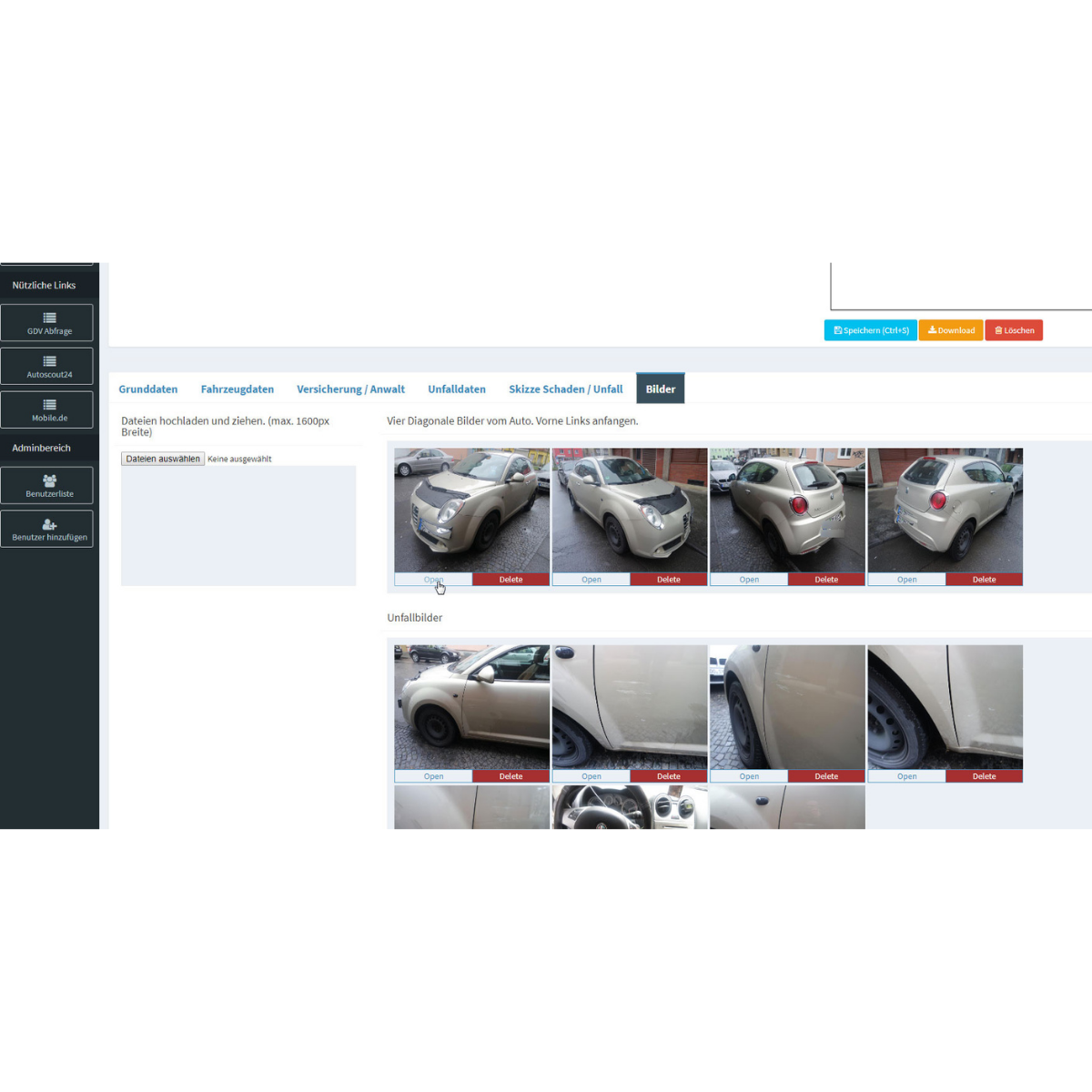The width and height of the screenshot is (1092, 1092).
Task: Click the rear-view car thumbnail with red taillight
Action: [787, 510]
